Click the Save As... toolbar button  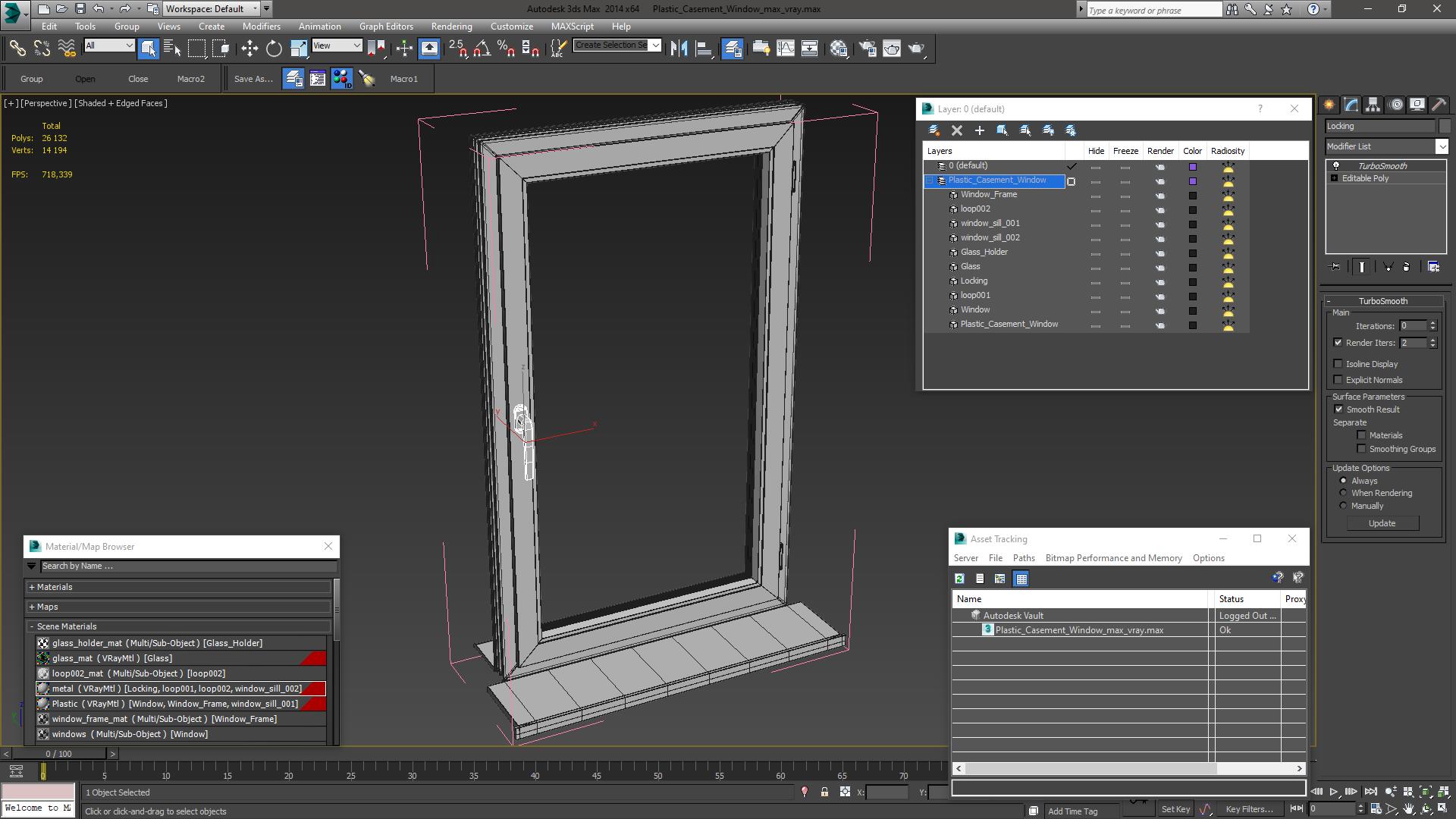click(253, 79)
